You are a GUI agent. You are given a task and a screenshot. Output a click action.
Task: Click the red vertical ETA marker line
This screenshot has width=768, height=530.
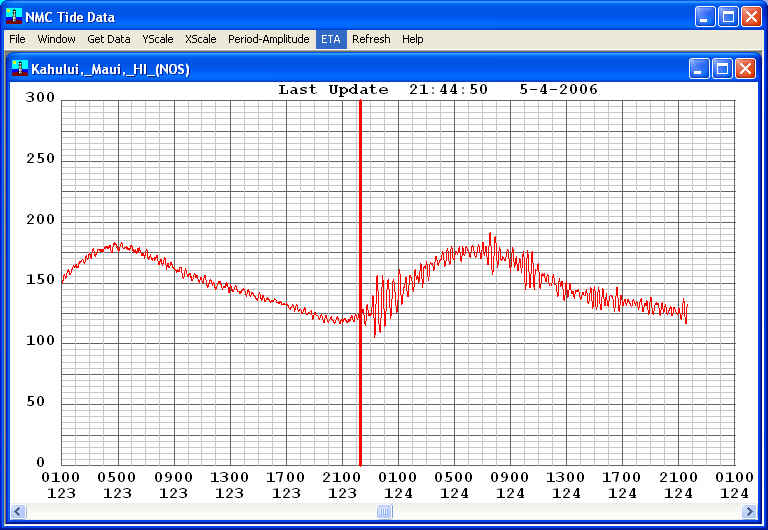point(360,282)
